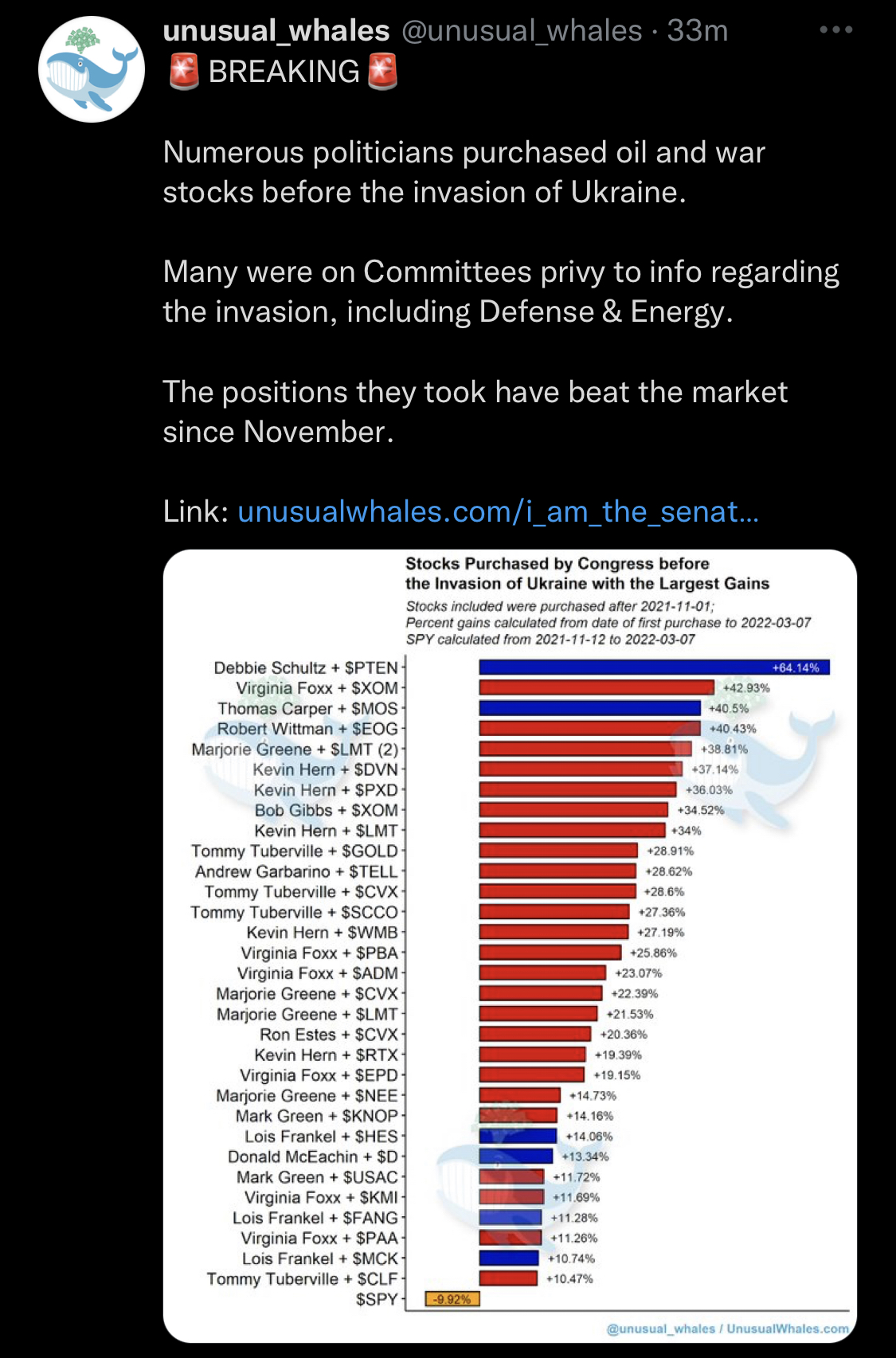Click the chart title about Congress stock purchases
This screenshot has height=1358, width=896.
pyautogui.click(x=587, y=573)
